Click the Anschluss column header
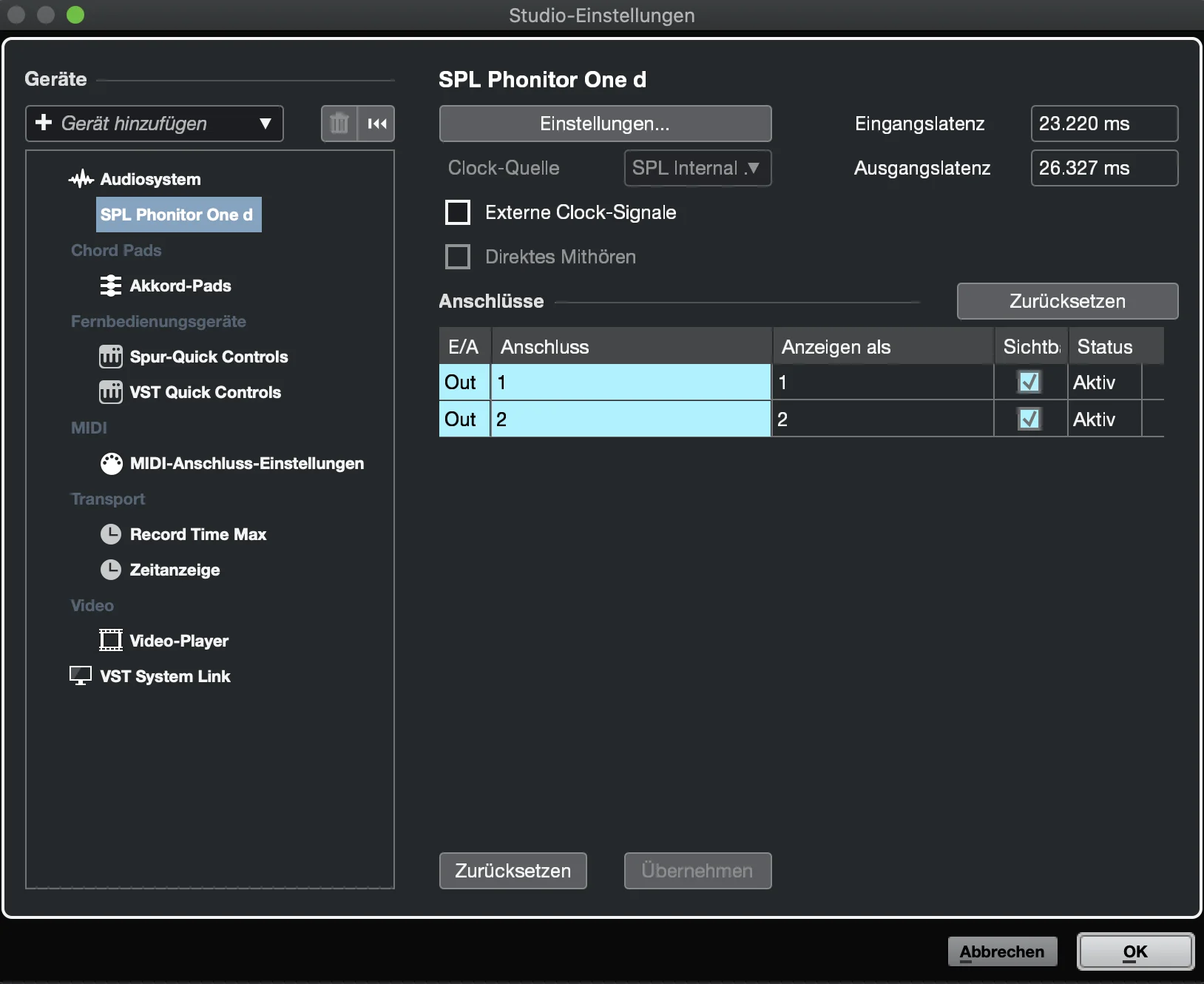 pyautogui.click(x=632, y=346)
